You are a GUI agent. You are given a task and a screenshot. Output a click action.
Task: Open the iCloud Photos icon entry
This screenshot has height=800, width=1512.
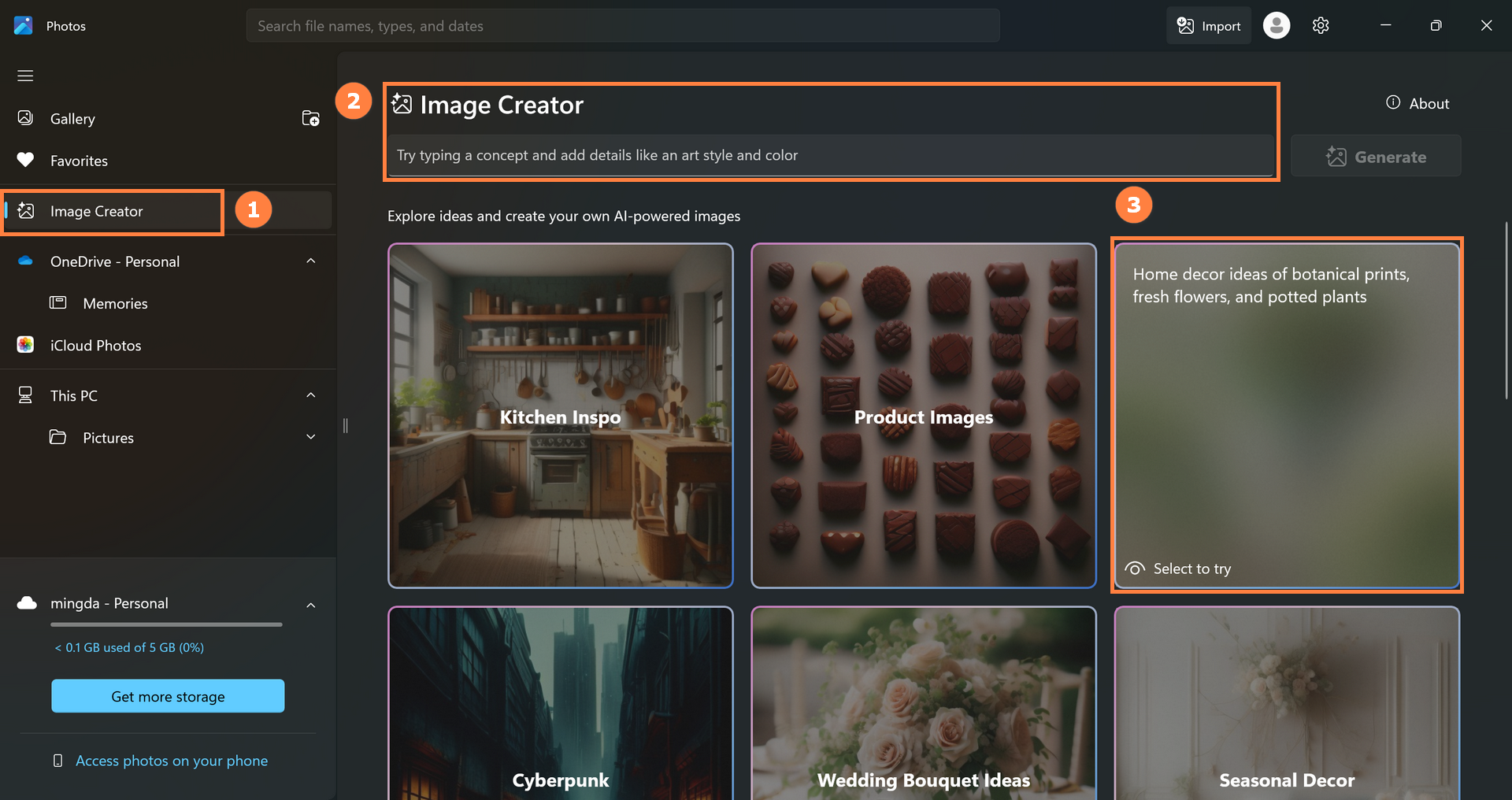click(x=25, y=345)
